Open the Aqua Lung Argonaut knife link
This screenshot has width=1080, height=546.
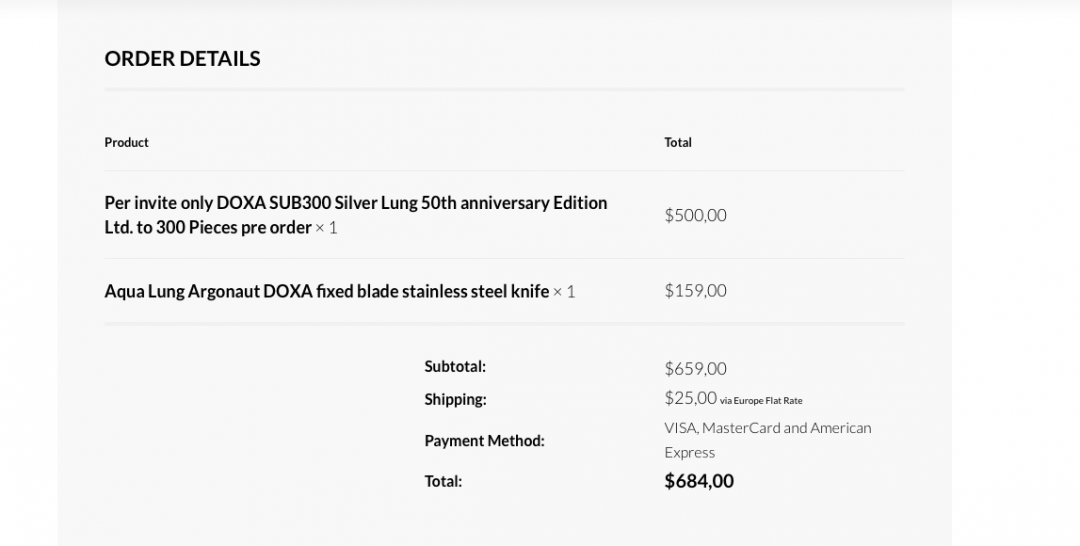tap(326, 291)
